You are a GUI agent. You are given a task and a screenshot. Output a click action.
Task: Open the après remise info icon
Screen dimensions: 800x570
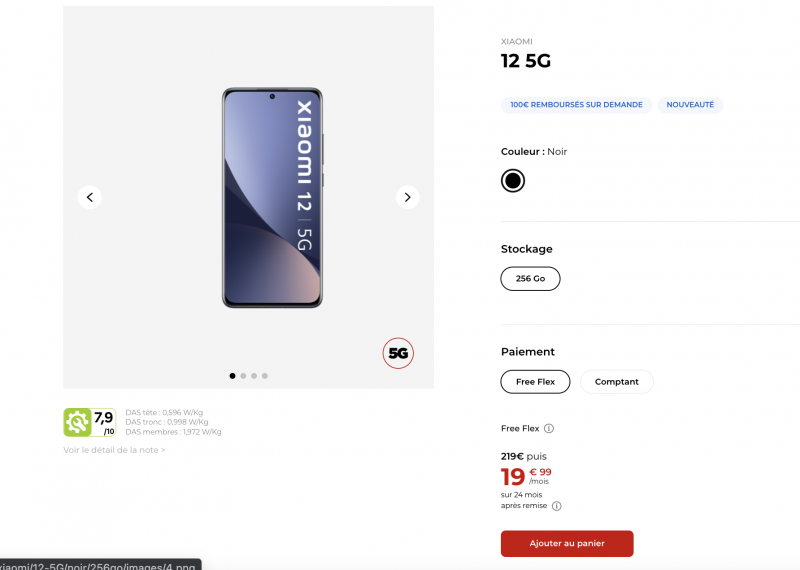click(557, 506)
